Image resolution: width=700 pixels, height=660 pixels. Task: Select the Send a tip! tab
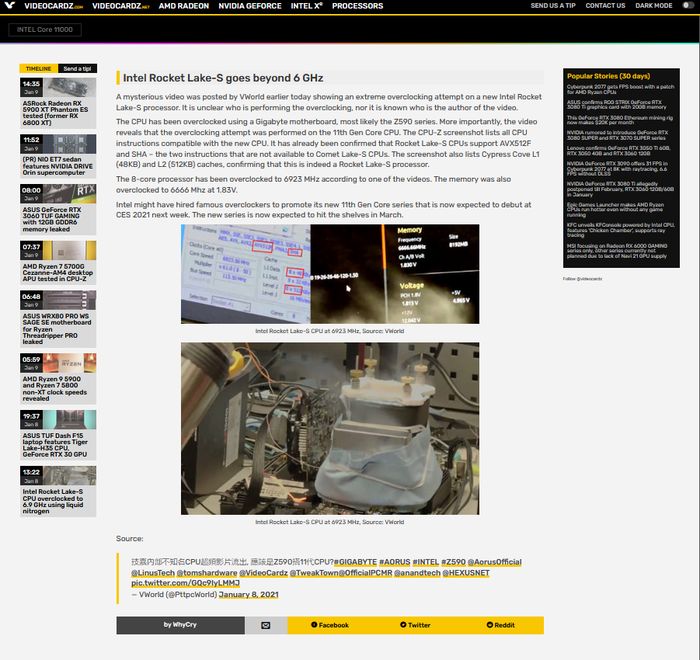(77, 68)
